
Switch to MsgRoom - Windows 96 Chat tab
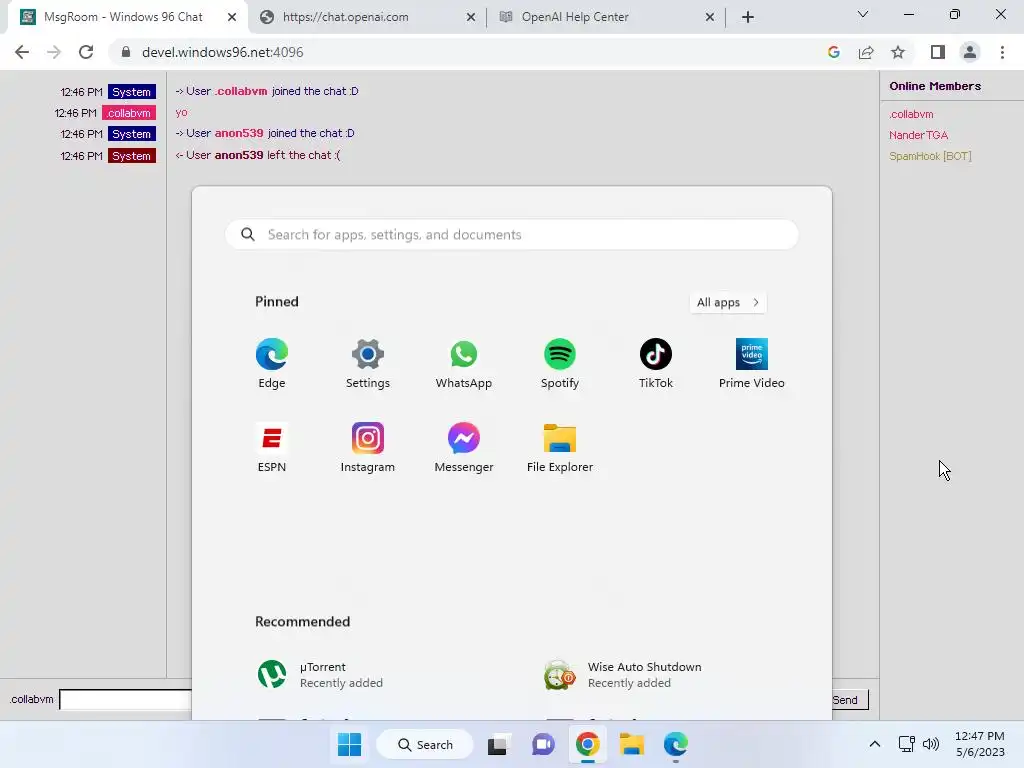[x=124, y=17]
